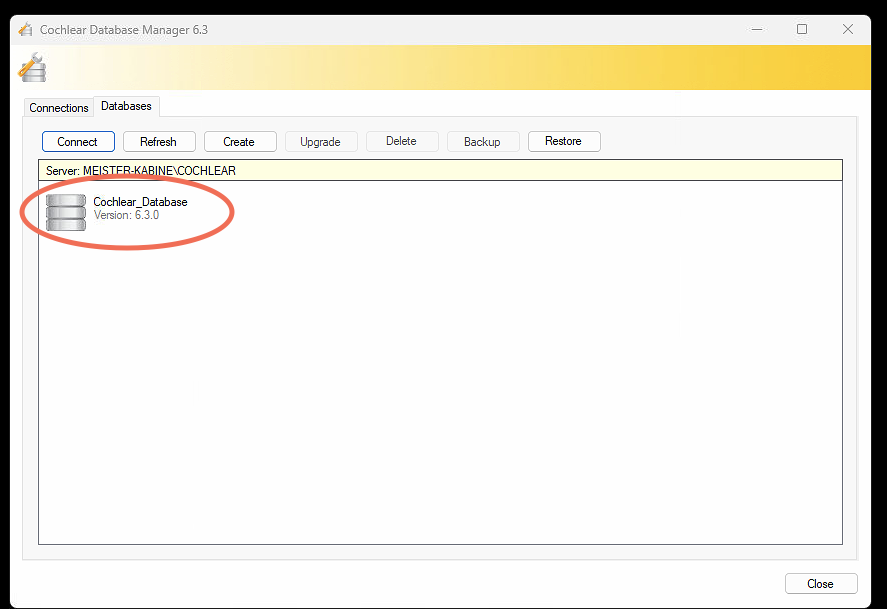Click the Cochlear app icon in title bar

(x=25, y=30)
